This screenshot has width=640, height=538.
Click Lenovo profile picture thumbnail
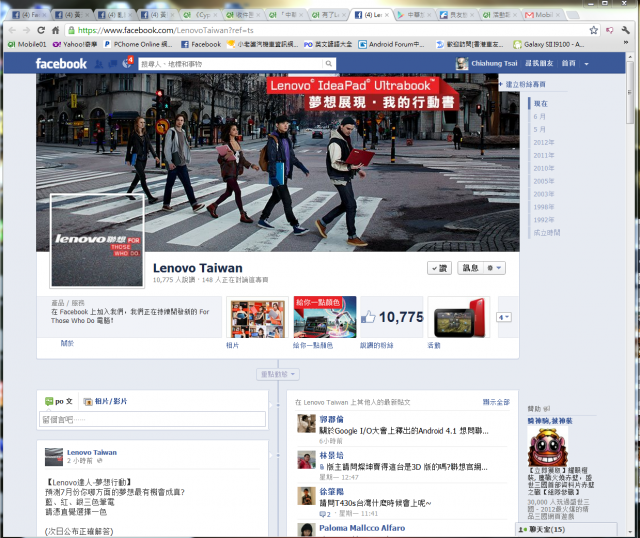point(97,241)
